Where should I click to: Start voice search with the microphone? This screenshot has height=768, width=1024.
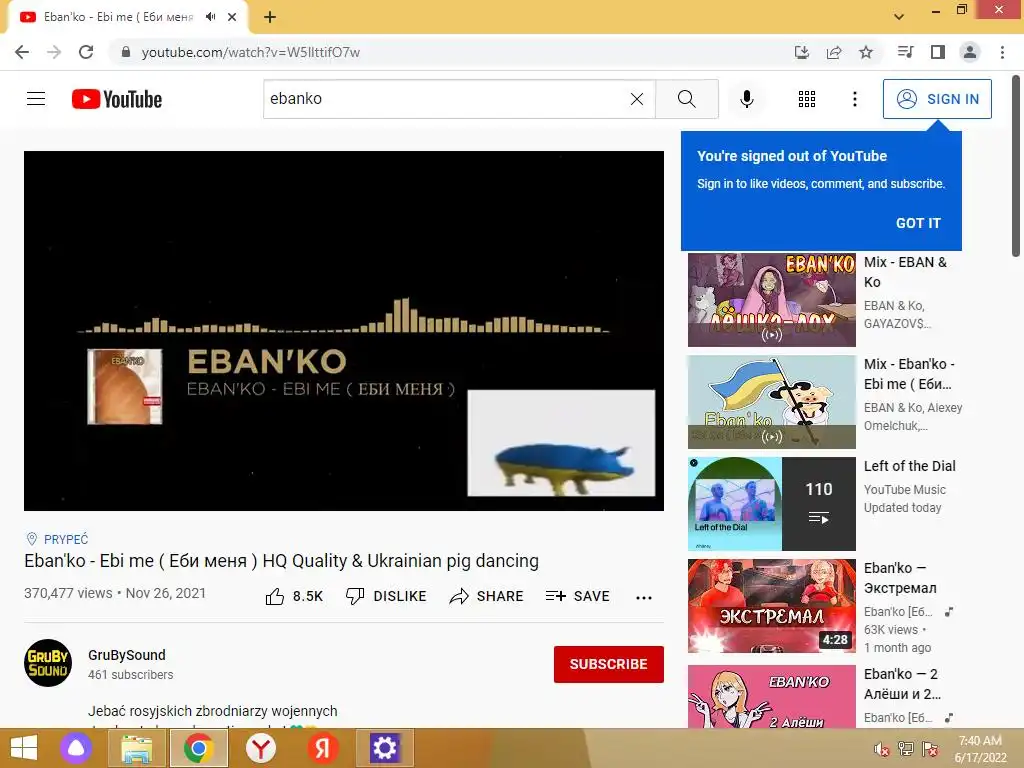coord(747,99)
